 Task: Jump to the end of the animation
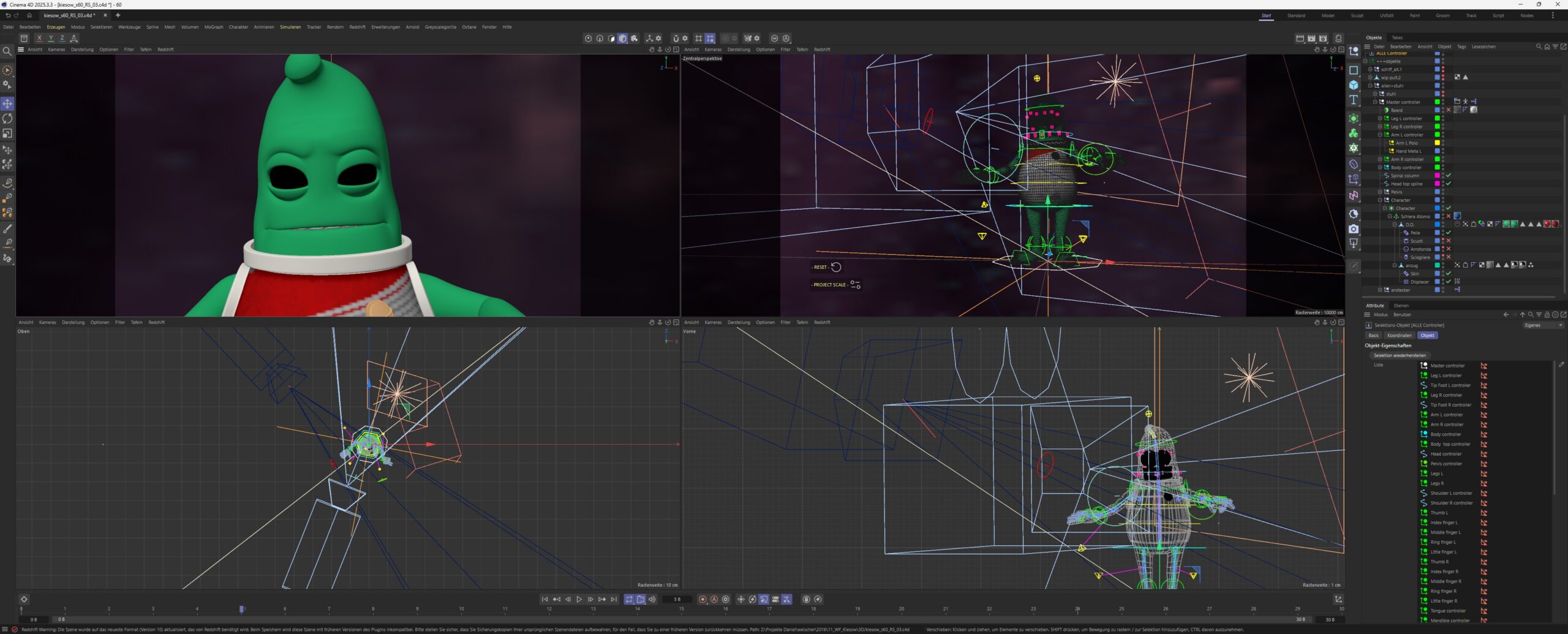coord(614,599)
